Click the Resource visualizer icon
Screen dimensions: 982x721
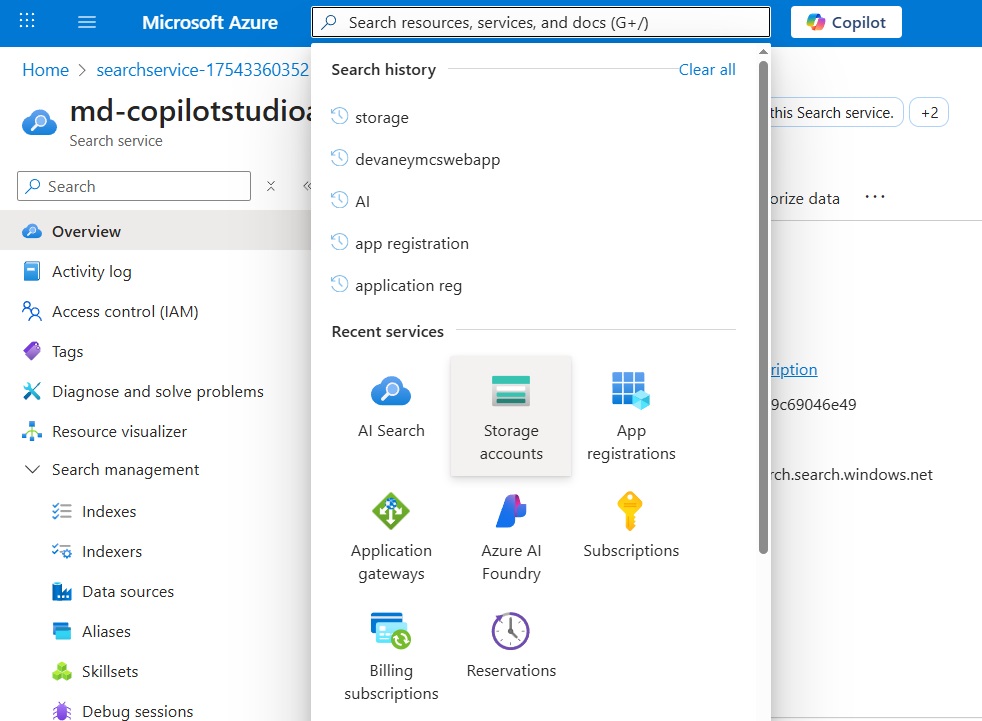click(32, 431)
